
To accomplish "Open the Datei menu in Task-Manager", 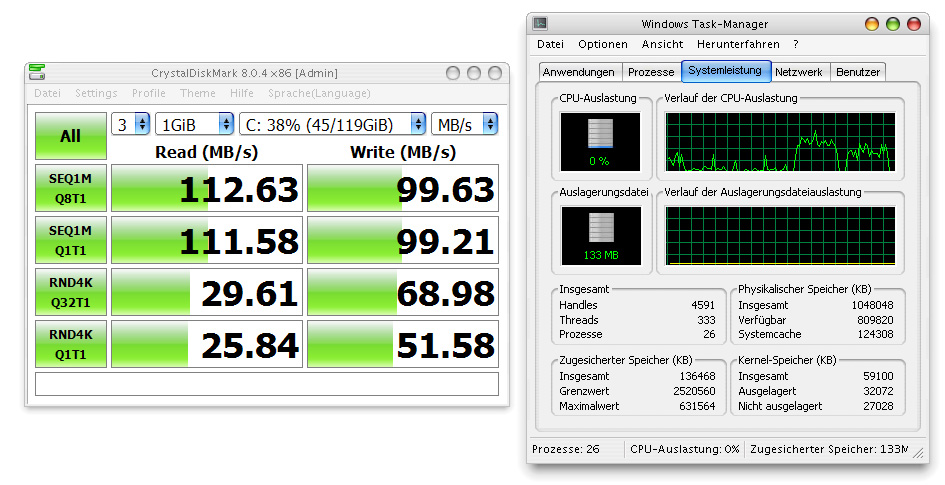I will [550, 44].
